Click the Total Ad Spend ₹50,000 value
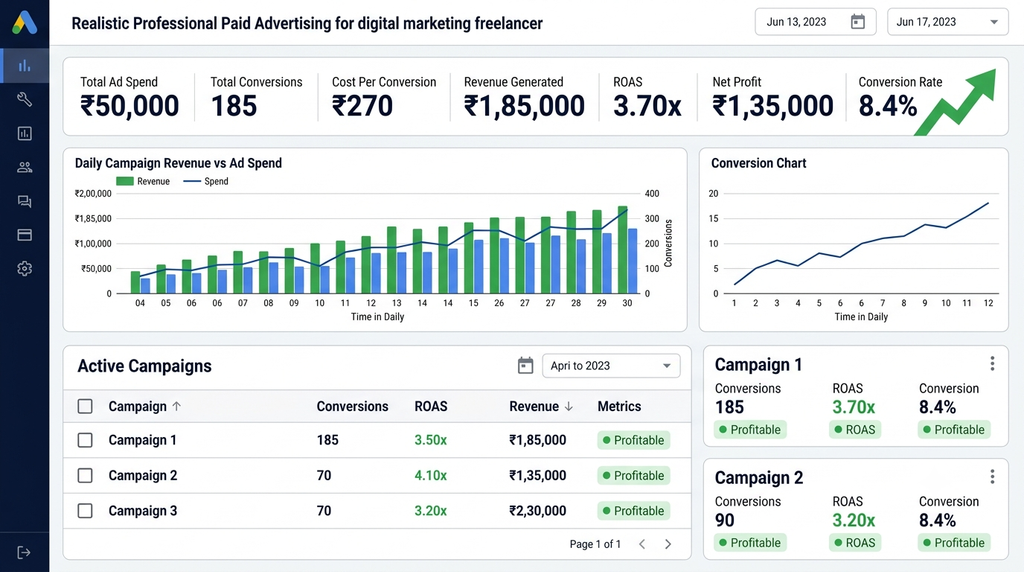 (x=129, y=106)
